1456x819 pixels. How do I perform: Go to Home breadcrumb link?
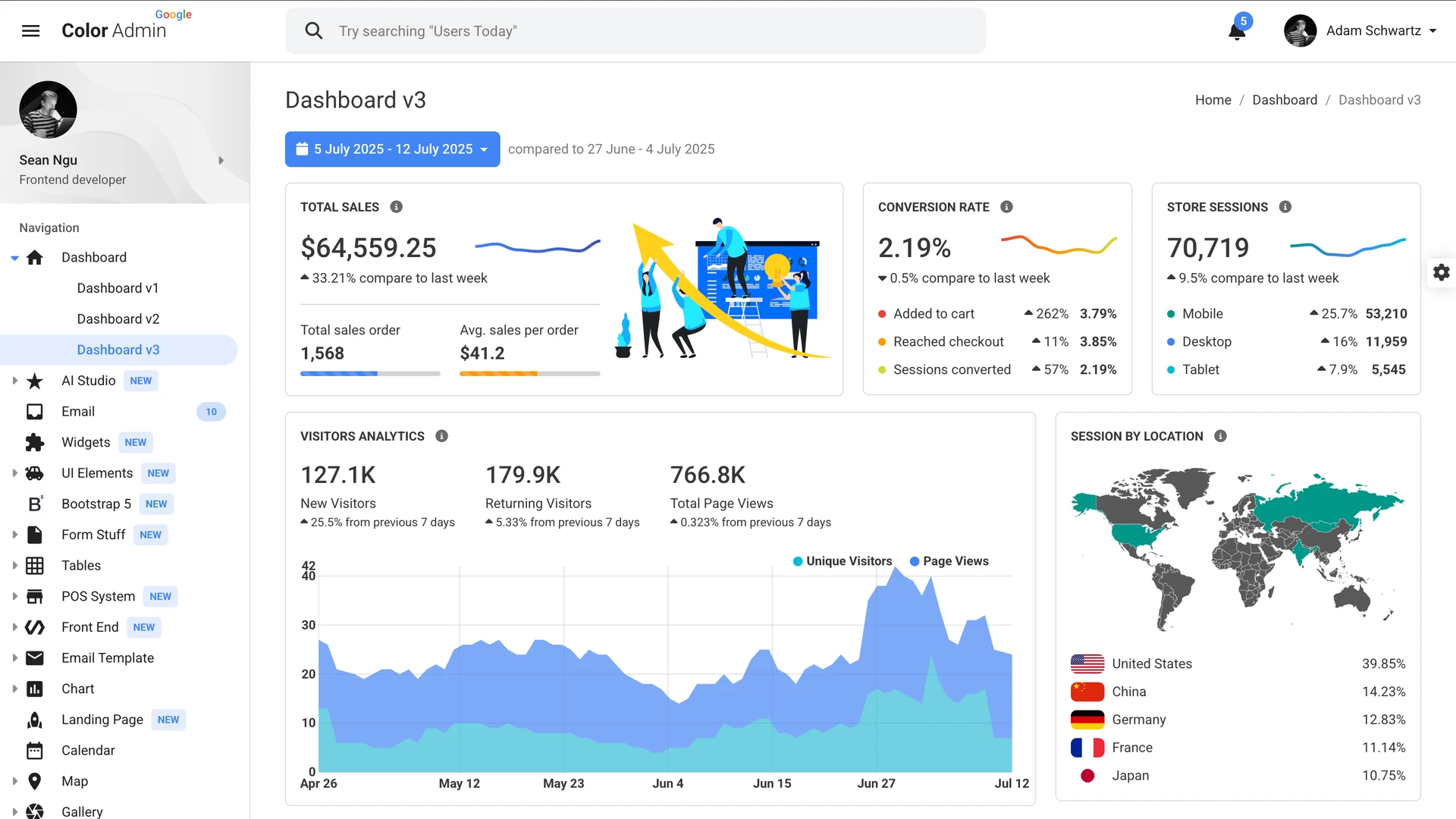coord(1213,100)
